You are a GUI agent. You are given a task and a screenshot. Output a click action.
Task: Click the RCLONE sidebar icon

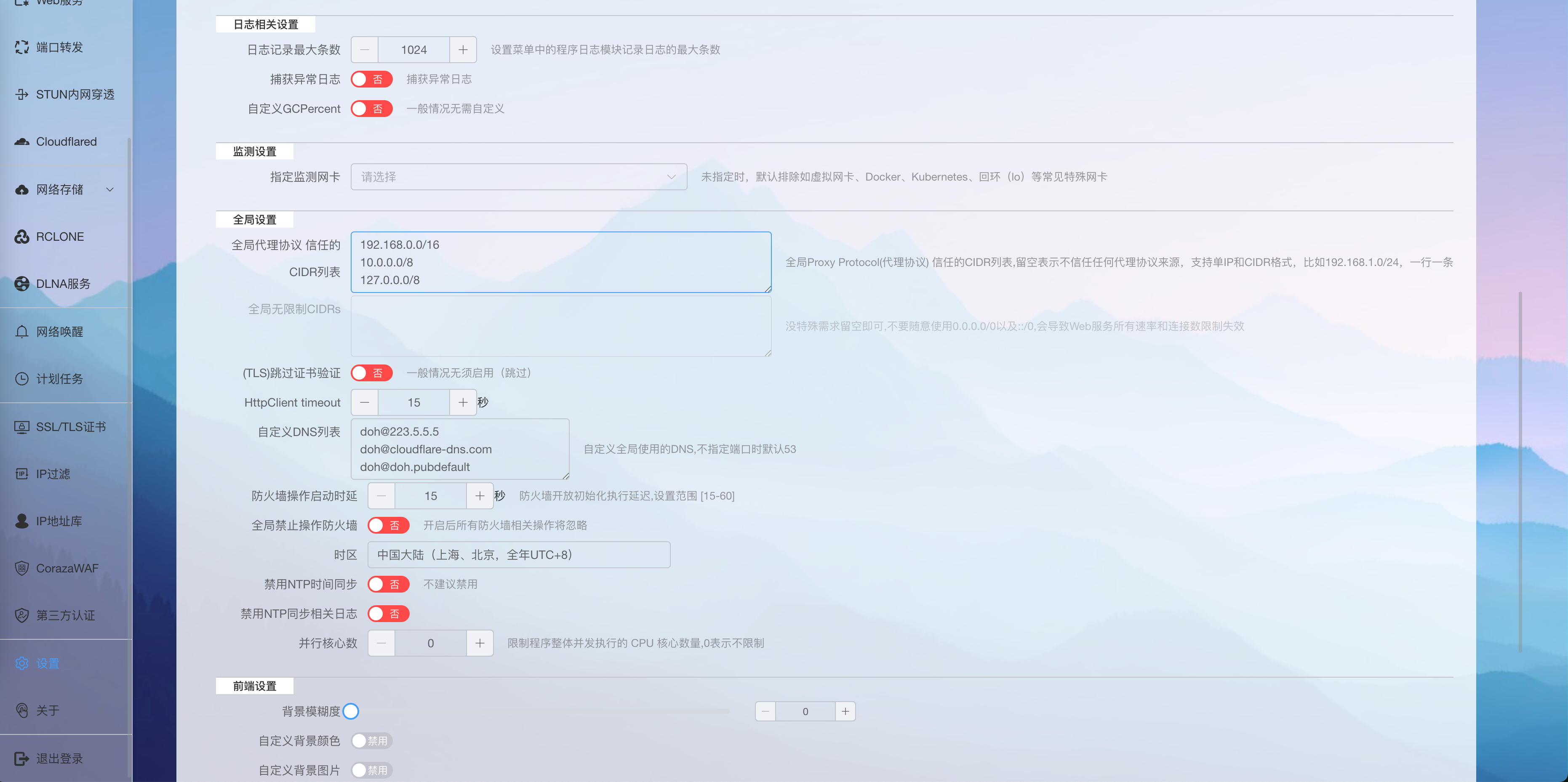pyautogui.click(x=22, y=237)
